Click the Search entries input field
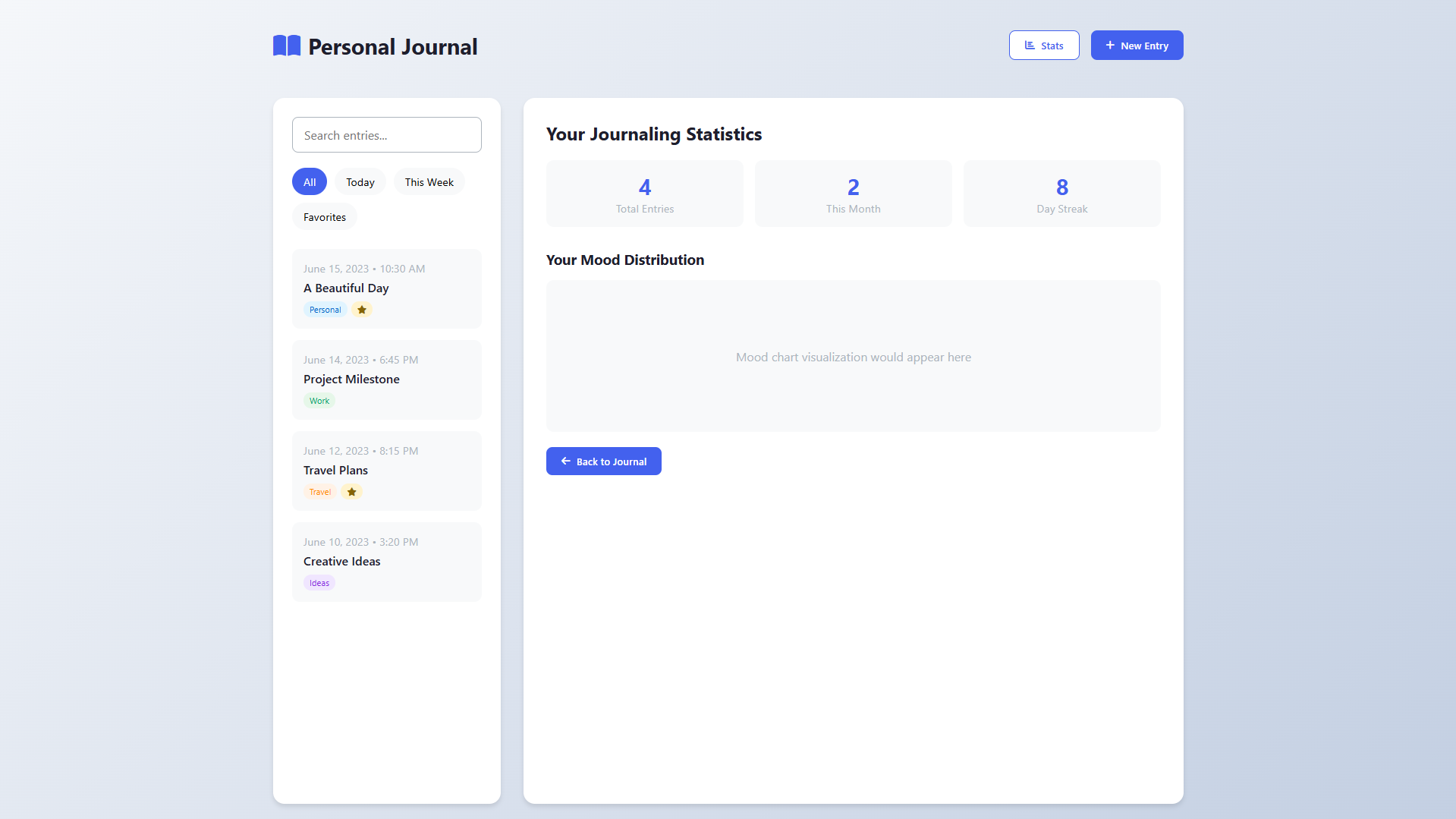 pyautogui.click(x=387, y=135)
